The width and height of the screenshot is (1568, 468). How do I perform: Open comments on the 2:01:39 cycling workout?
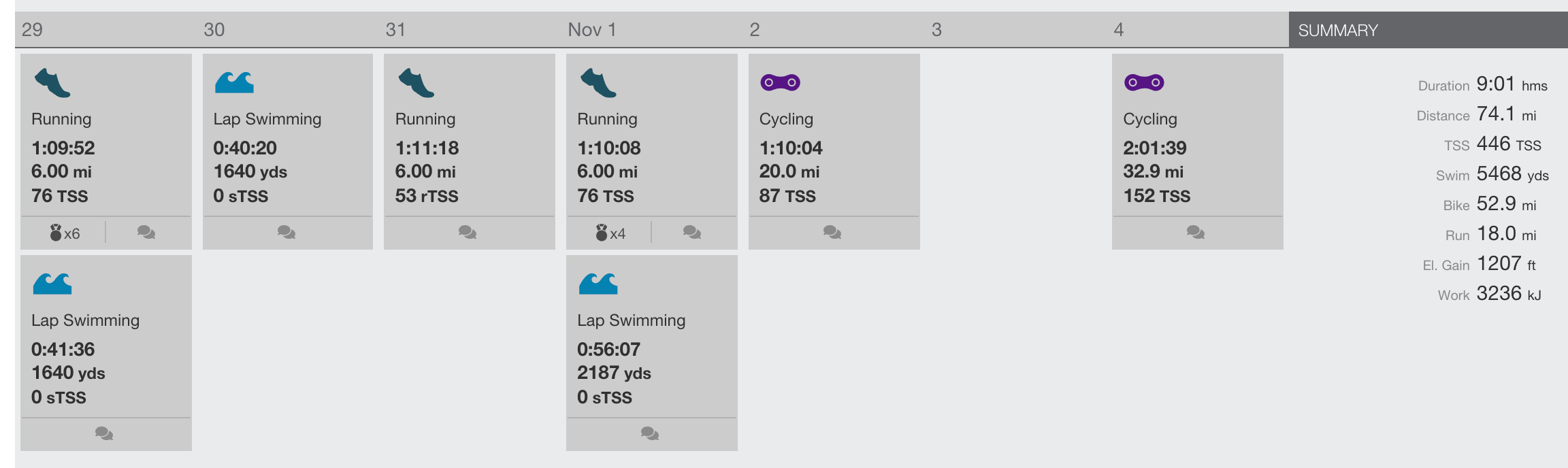coord(1196,232)
